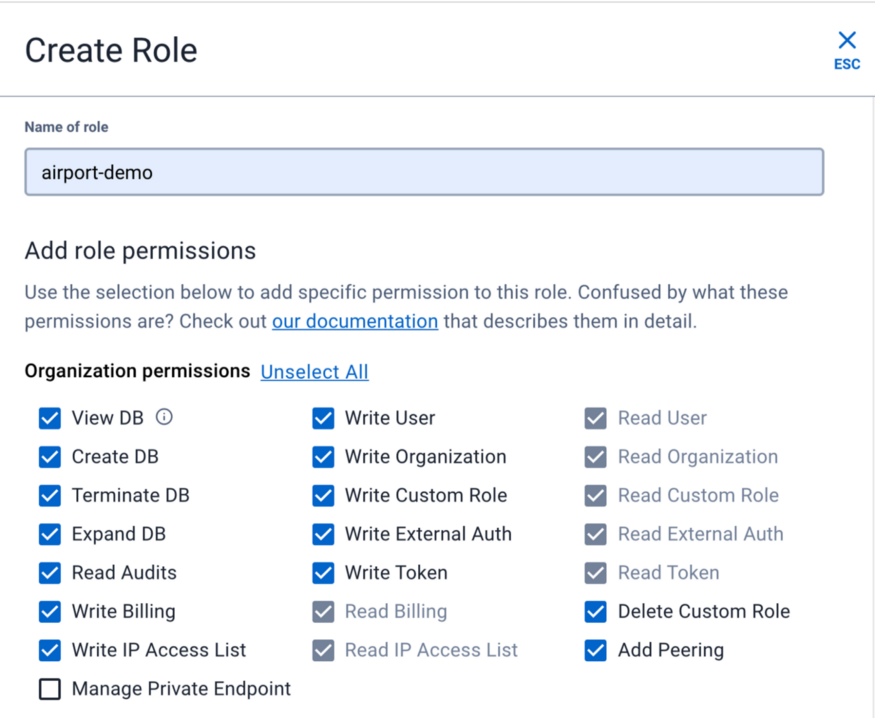Disable the Terminate DB permission
875x718 pixels.
50,495
